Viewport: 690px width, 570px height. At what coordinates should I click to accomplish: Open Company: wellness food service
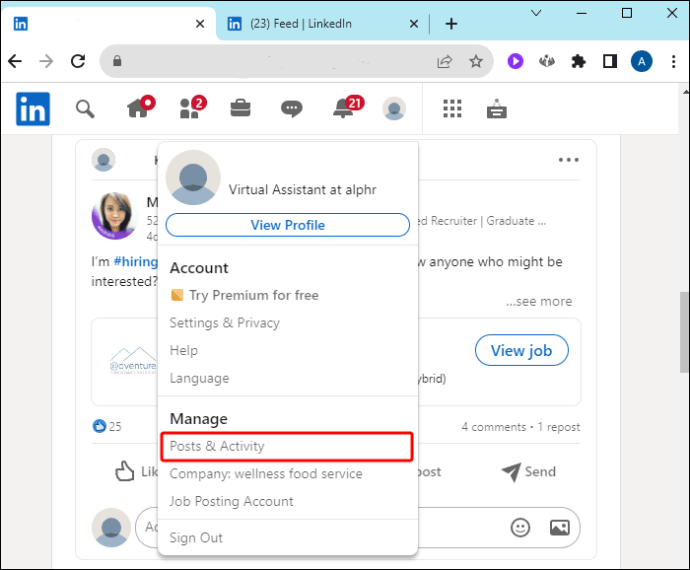pos(266,474)
